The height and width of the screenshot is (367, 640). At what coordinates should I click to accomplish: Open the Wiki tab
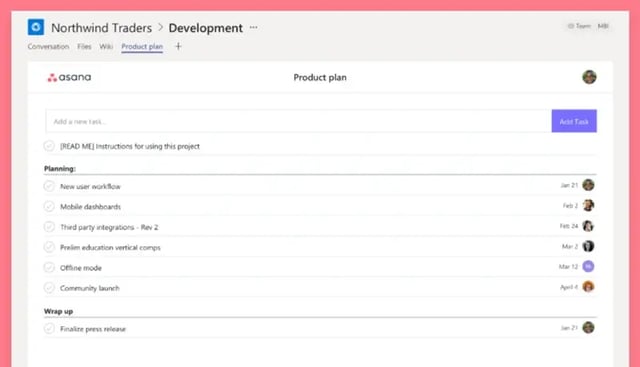[106, 47]
